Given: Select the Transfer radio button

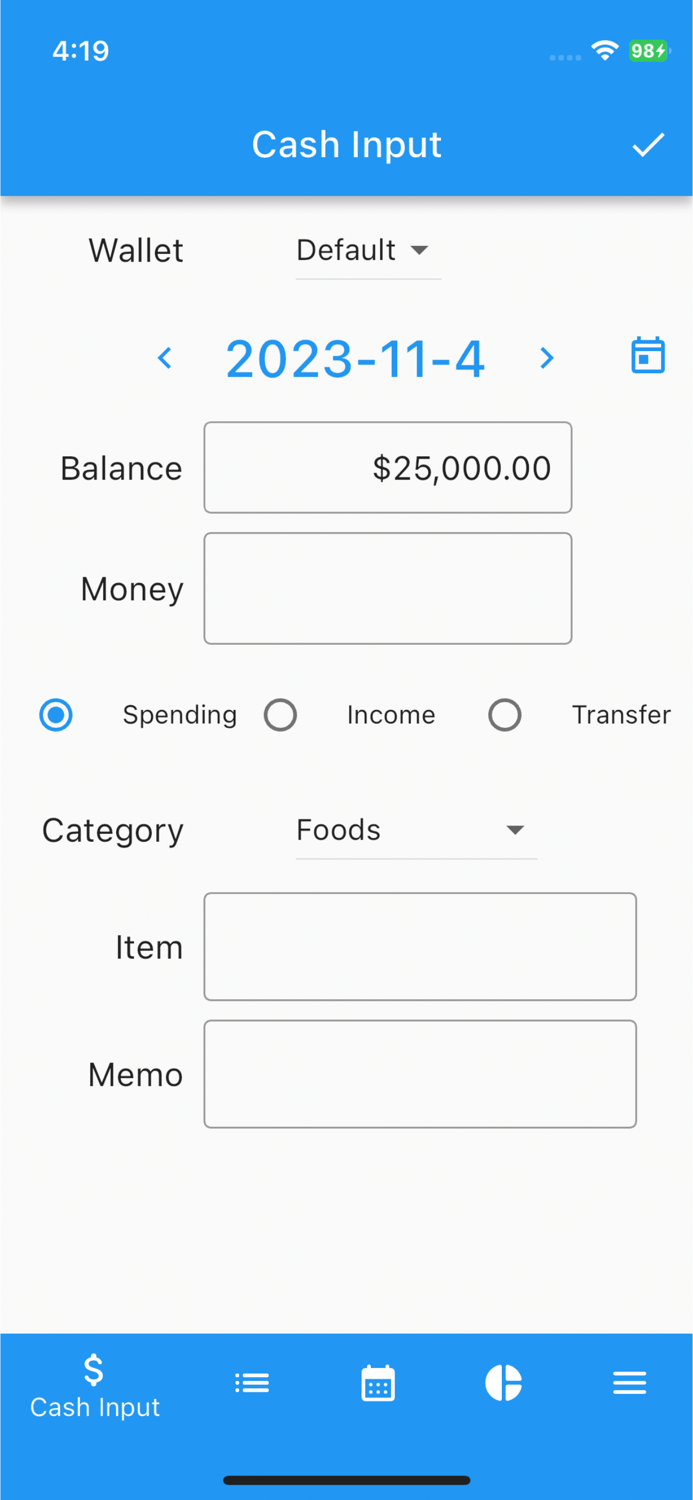Looking at the screenshot, I should click(x=505, y=714).
